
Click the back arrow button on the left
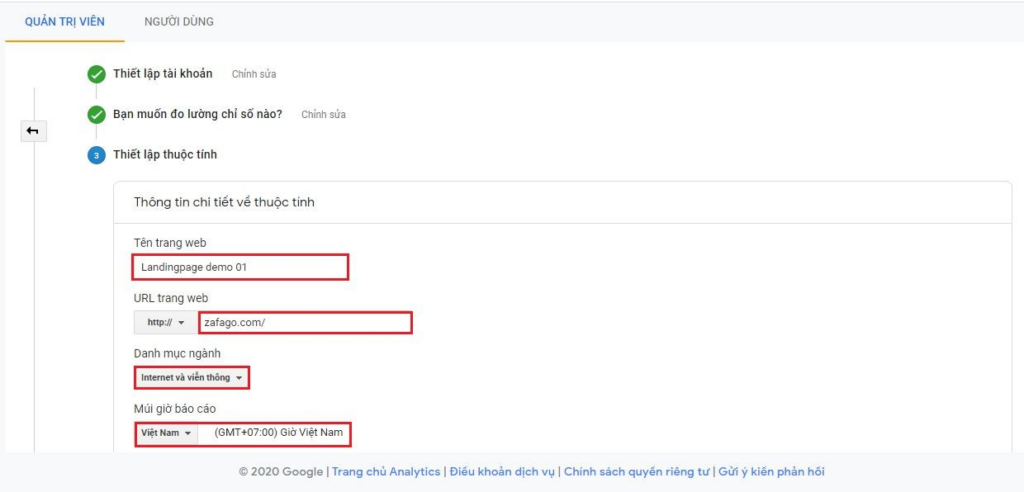pyautogui.click(x=33, y=131)
